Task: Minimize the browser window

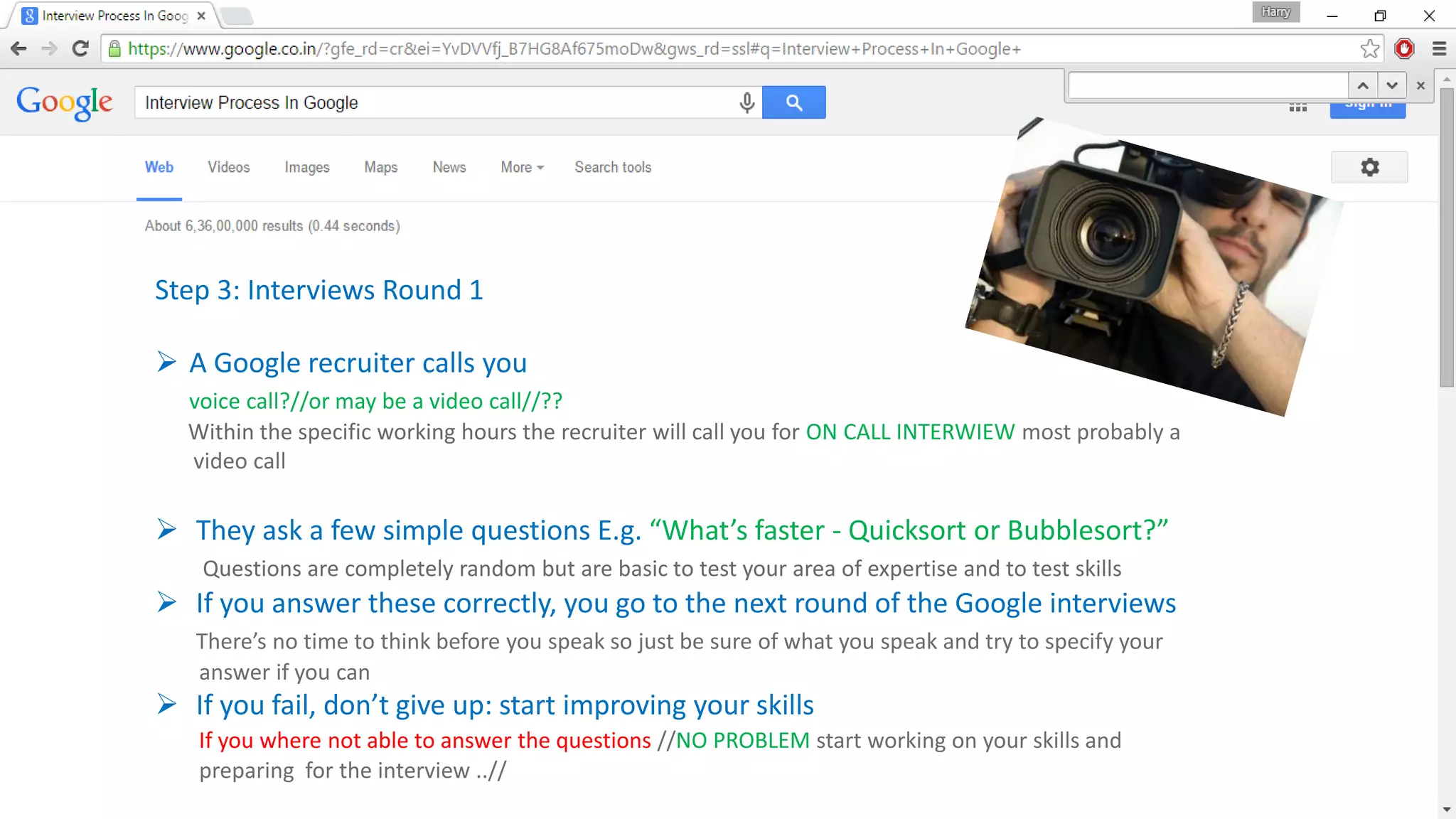Action: click(x=1332, y=16)
